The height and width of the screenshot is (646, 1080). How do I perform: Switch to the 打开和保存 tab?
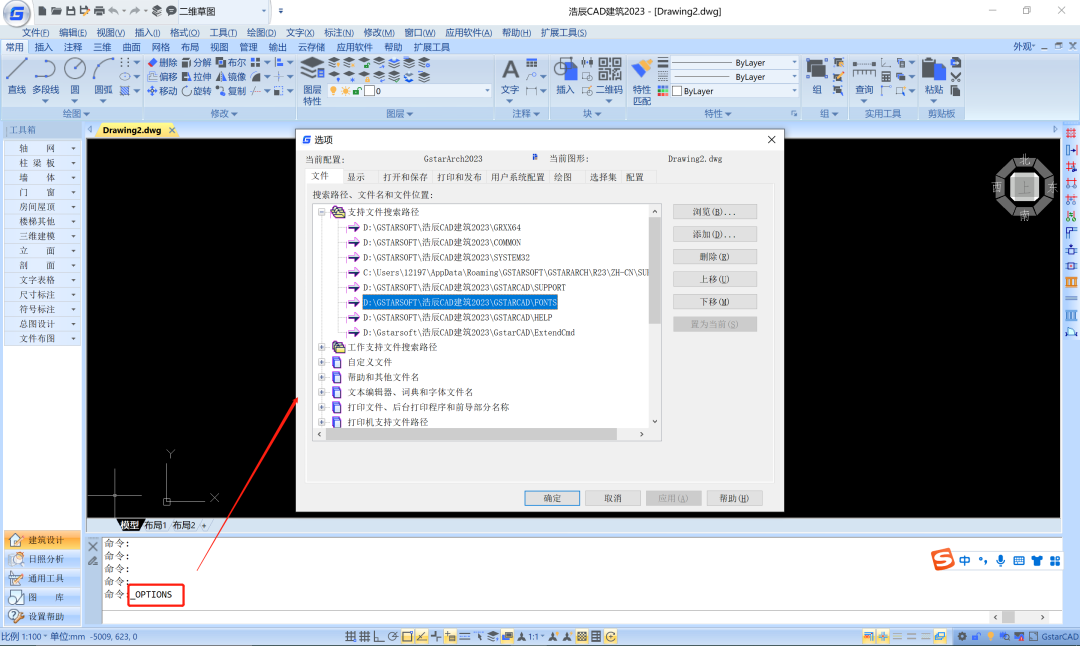(406, 177)
